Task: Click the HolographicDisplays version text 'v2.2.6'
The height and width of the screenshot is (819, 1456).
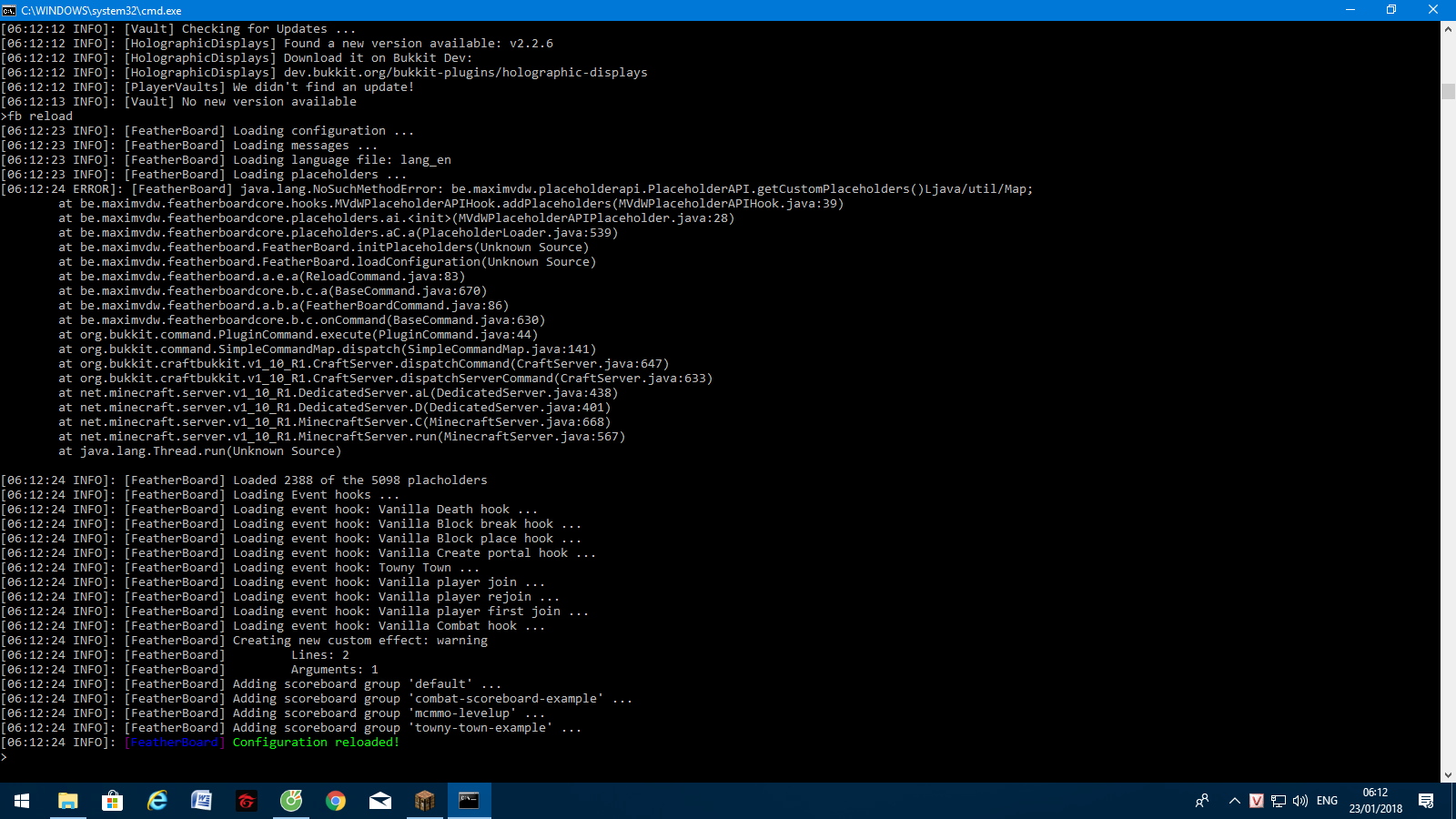Action: click(531, 44)
